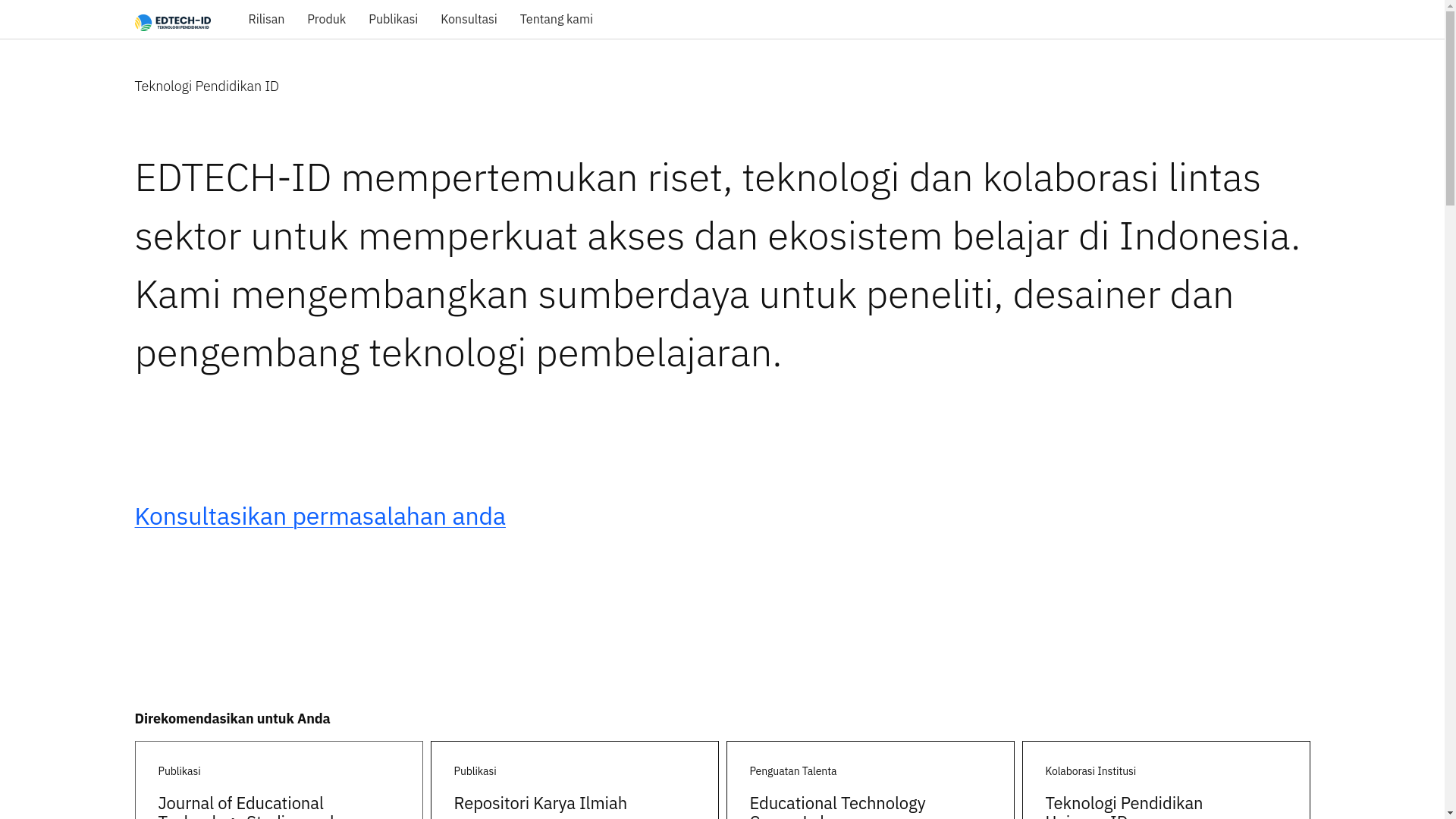Viewport: 1456px width, 819px height.
Task: Open the Repositori Karya Ilmiah card
Action: coord(575,780)
